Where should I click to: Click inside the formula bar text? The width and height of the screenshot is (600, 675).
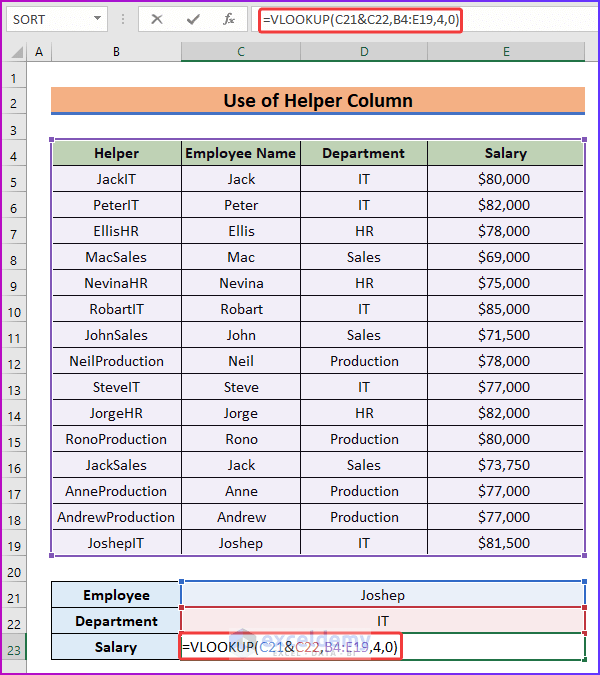(361, 19)
